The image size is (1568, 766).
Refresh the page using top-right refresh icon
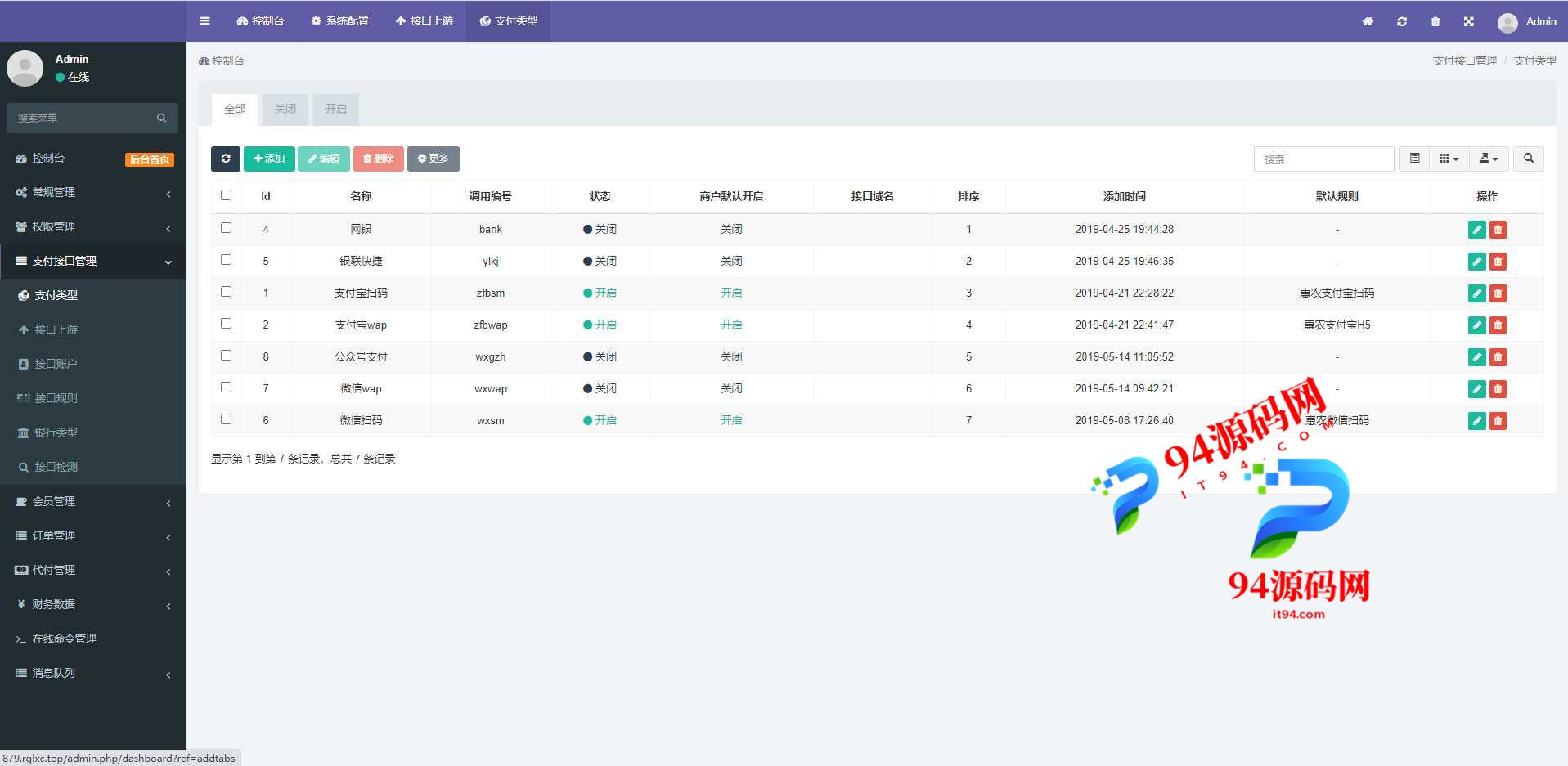coord(1402,21)
